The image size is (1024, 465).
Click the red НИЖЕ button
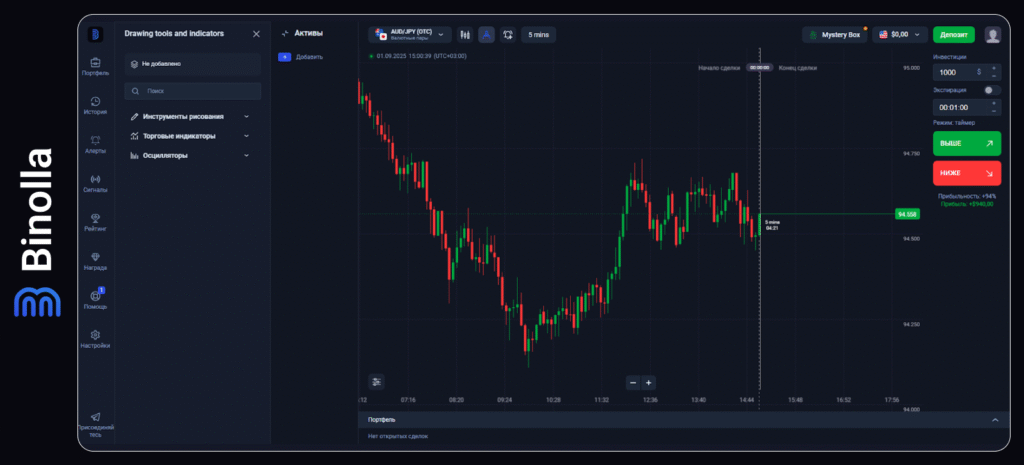pyautogui.click(x=966, y=172)
